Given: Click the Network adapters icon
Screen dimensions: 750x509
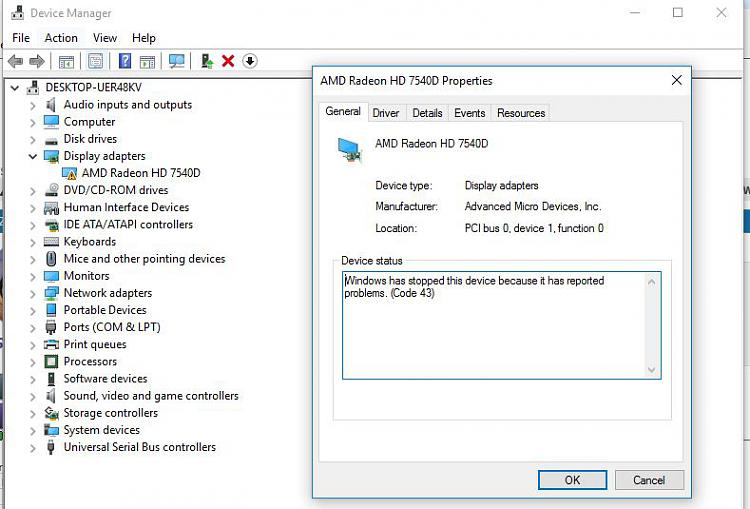Looking at the screenshot, I should (x=51, y=293).
